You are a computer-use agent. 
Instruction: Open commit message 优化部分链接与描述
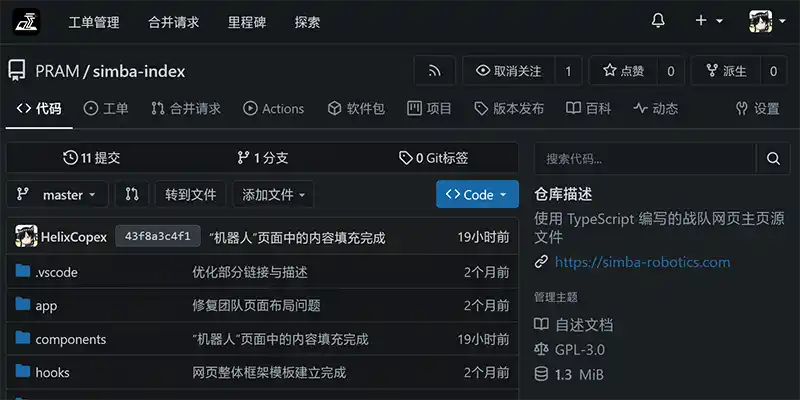click(x=250, y=272)
